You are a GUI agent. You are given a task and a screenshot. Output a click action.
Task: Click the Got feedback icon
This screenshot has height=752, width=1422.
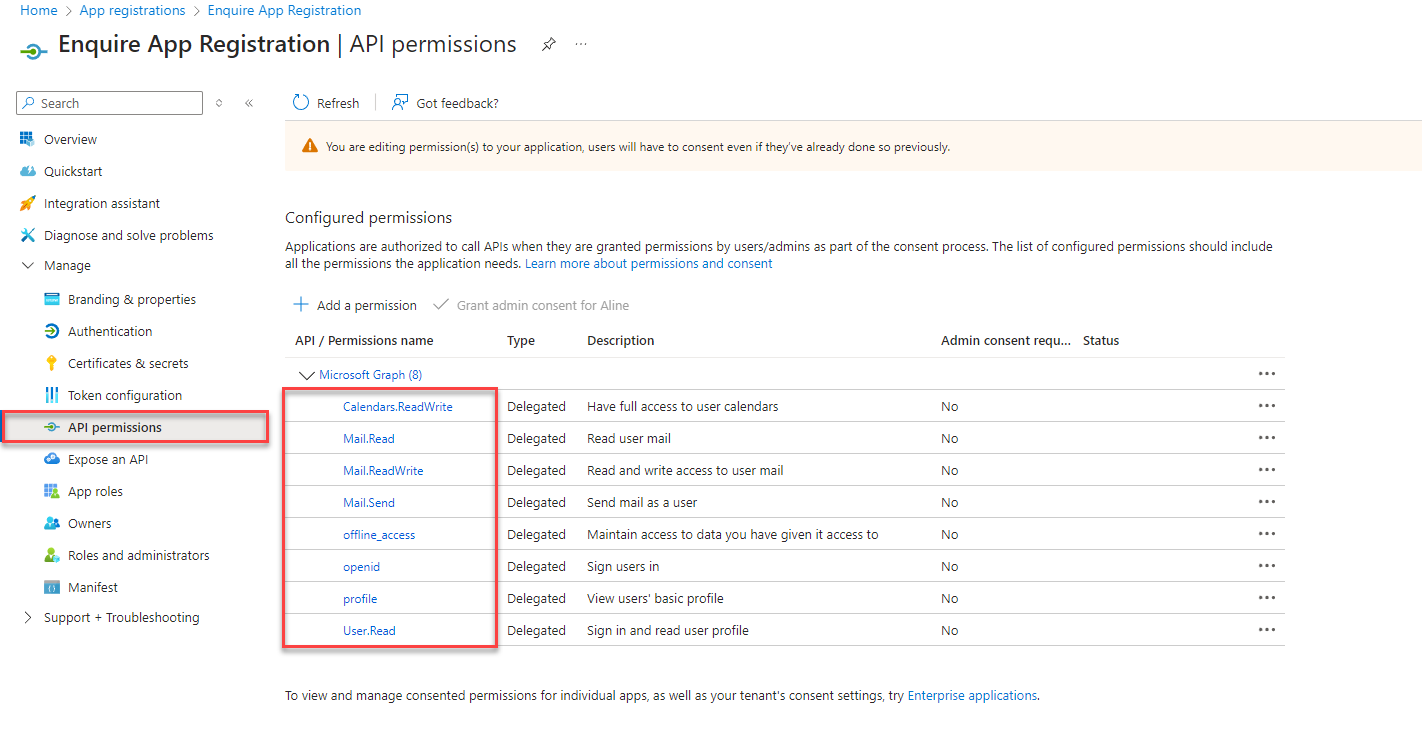(x=400, y=103)
